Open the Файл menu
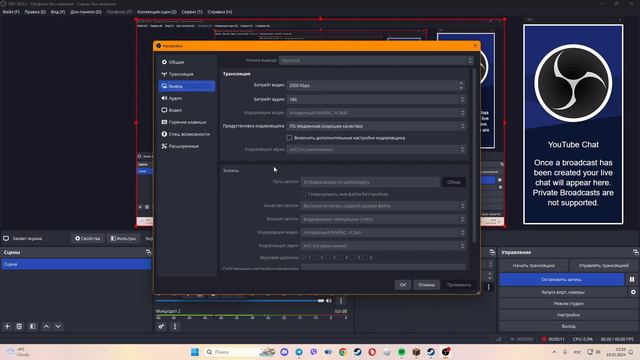Image resolution: width=640 pixels, height=360 pixels. coord(11,12)
